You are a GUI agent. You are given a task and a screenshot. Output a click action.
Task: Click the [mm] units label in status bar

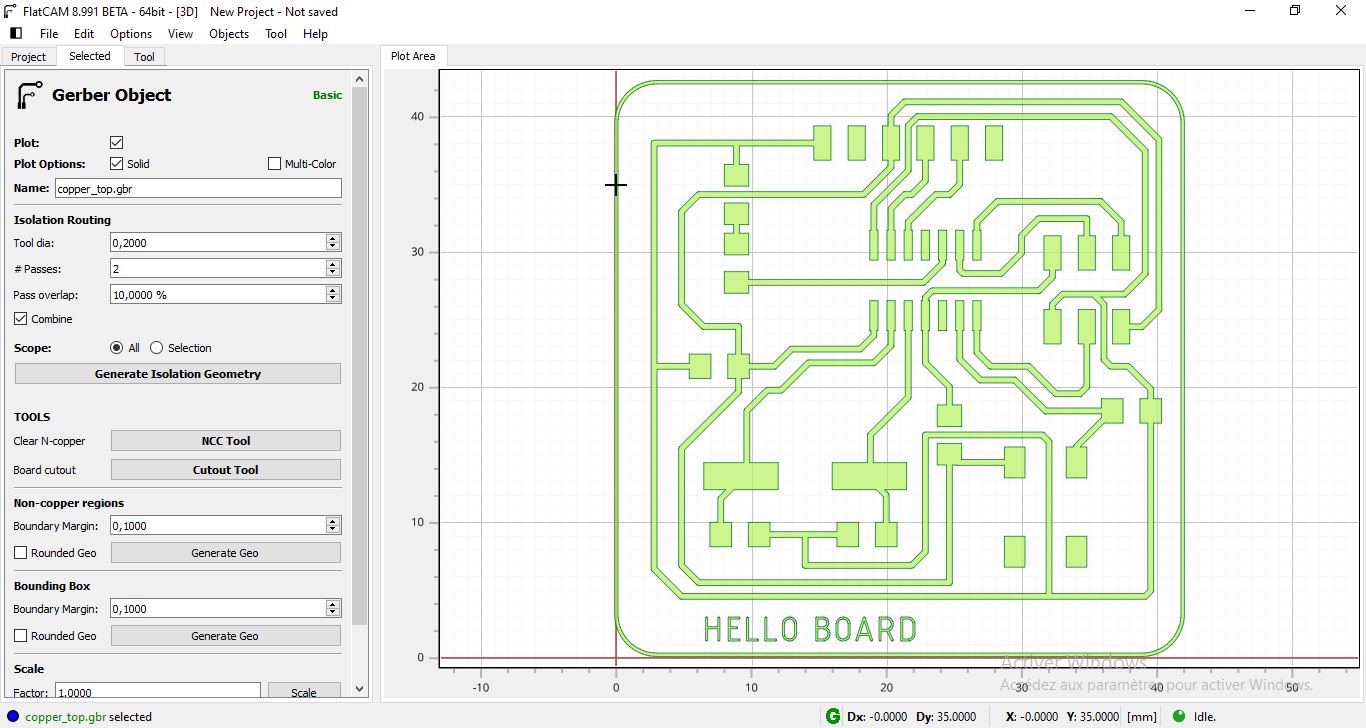tap(1141, 717)
